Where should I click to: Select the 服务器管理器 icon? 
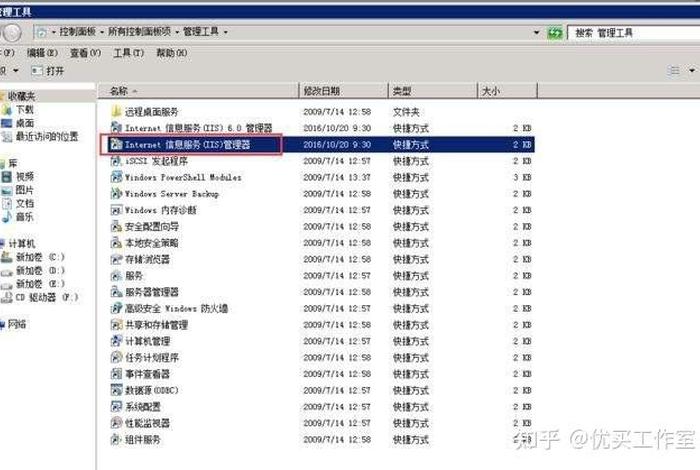click(x=116, y=292)
